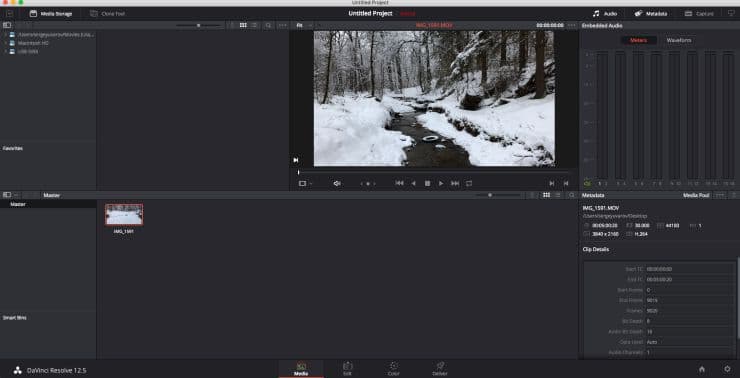Click the media pool search icon
The image size is (740, 378).
pyautogui.click(x=572, y=195)
